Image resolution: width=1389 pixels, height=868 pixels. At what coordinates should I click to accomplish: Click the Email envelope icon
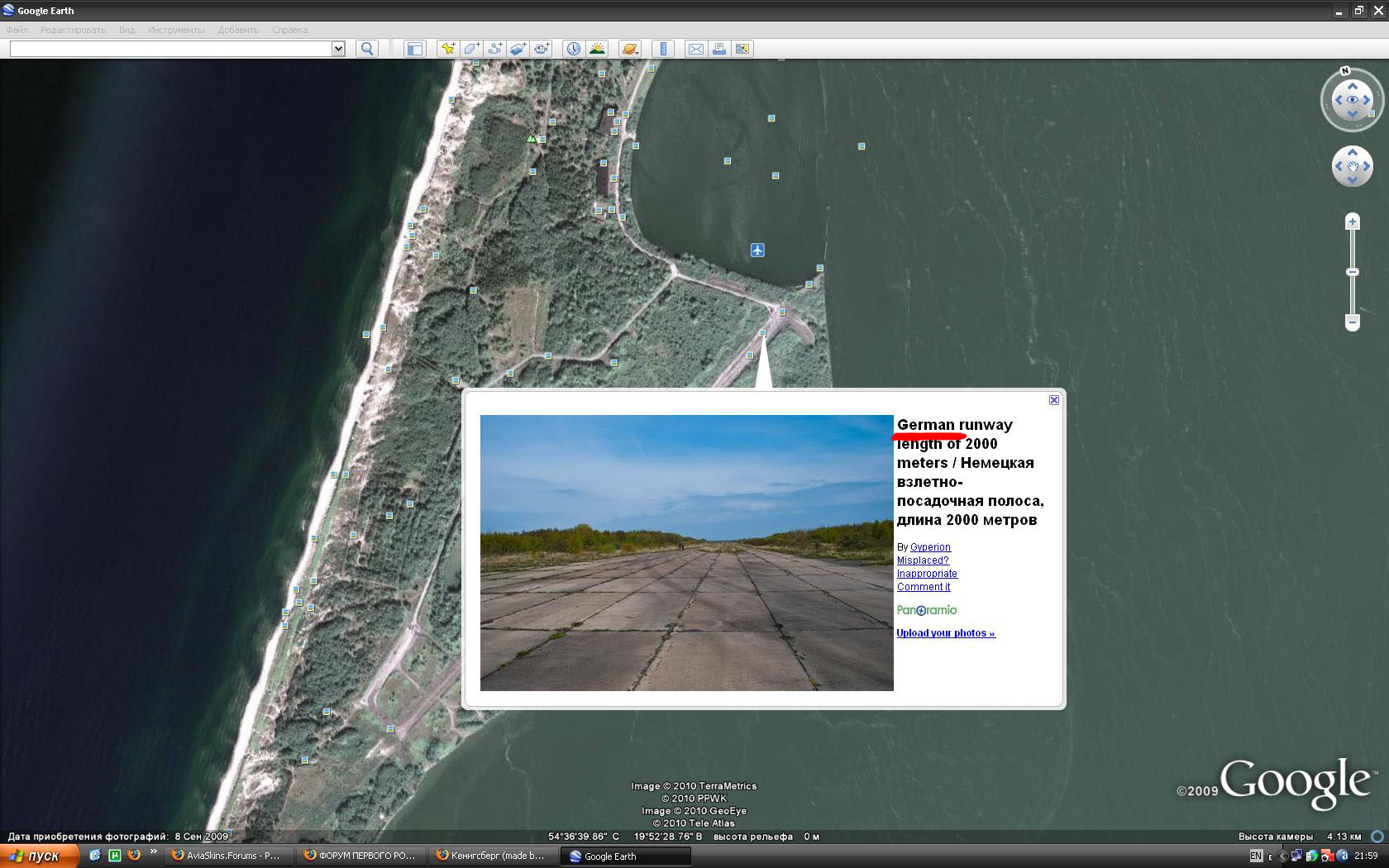(x=695, y=49)
